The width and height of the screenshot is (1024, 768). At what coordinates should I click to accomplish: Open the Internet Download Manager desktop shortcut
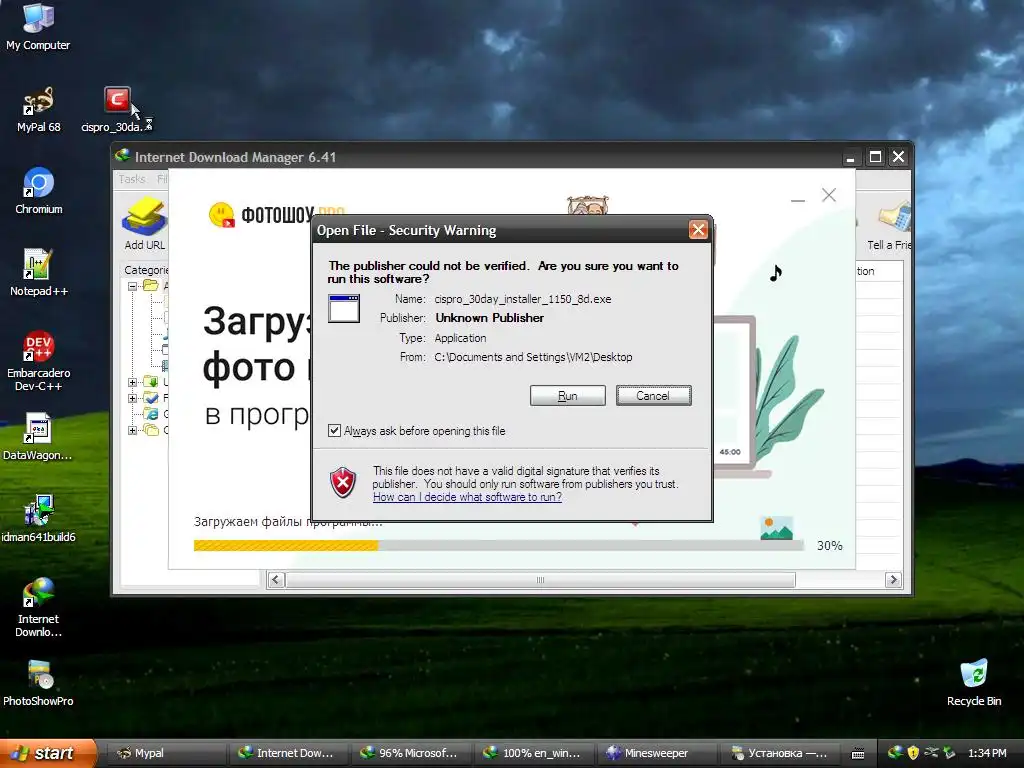pos(38,607)
